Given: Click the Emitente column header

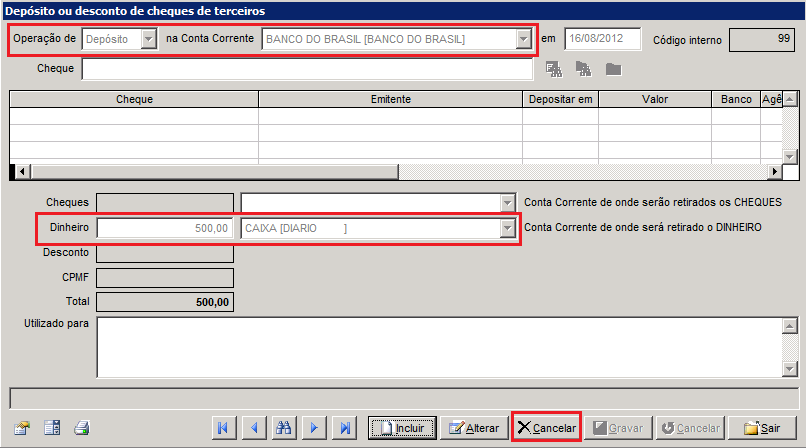Looking at the screenshot, I should click(391, 99).
